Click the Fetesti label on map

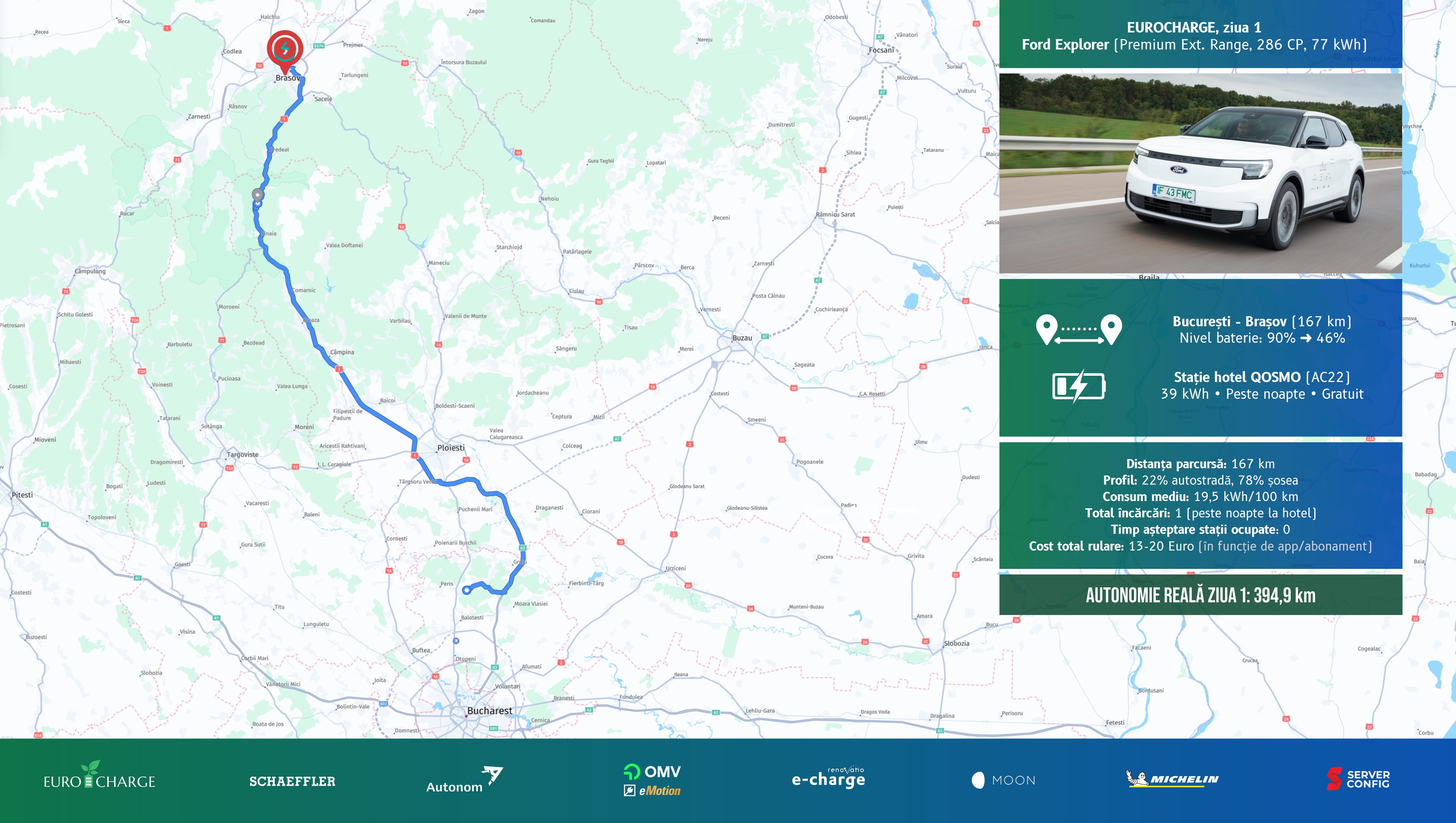pyautogui.click(x=1115, y=722)
